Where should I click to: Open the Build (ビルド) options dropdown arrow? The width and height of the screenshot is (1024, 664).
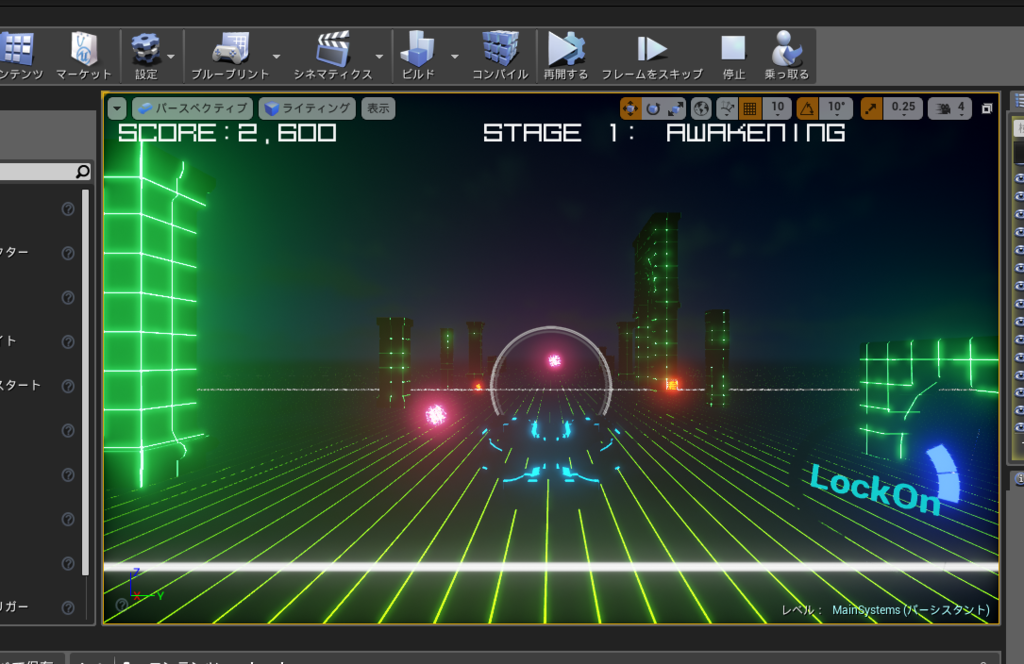click(x=455, y=57)
